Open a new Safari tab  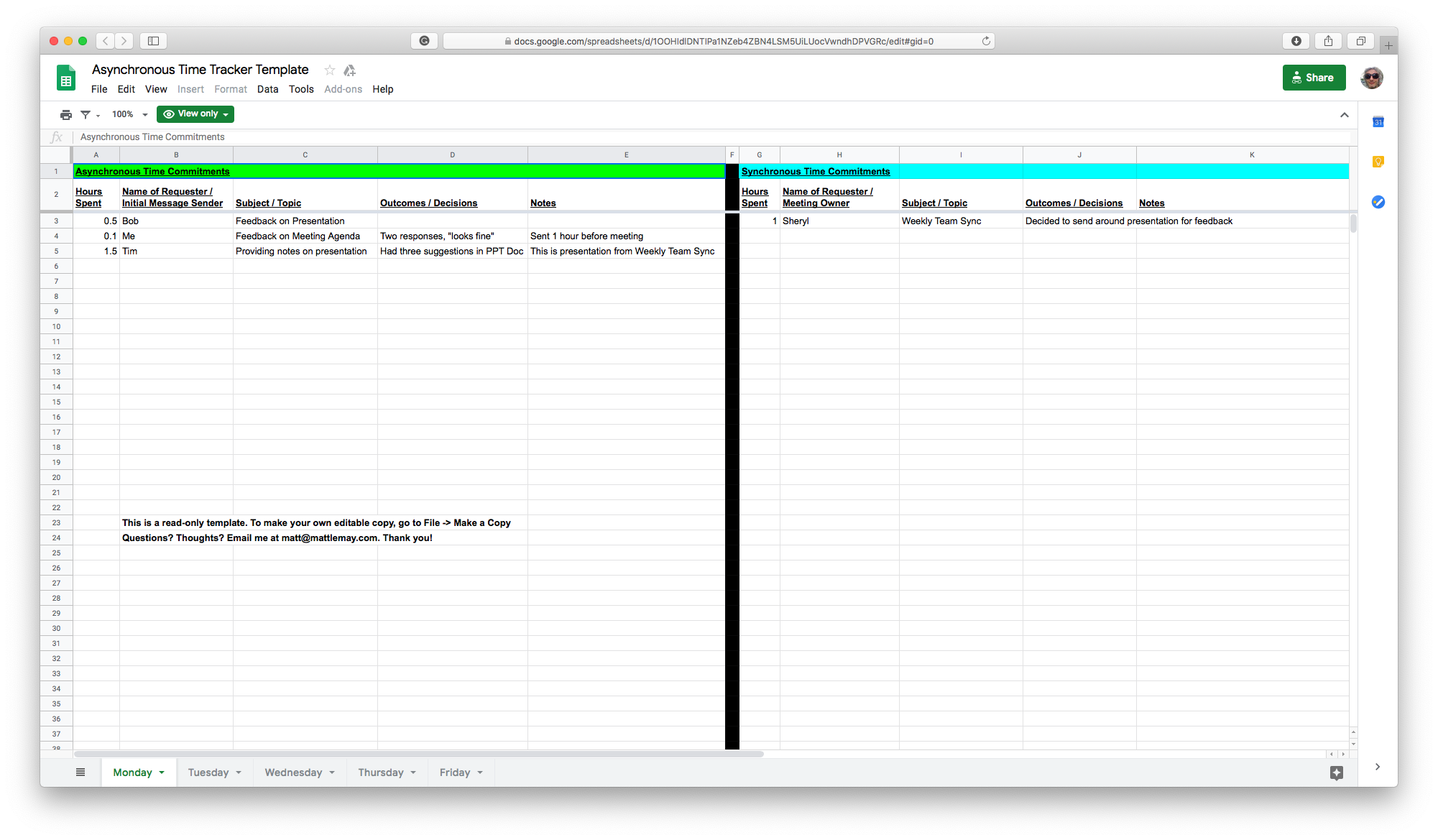[x=1388, y=45]
